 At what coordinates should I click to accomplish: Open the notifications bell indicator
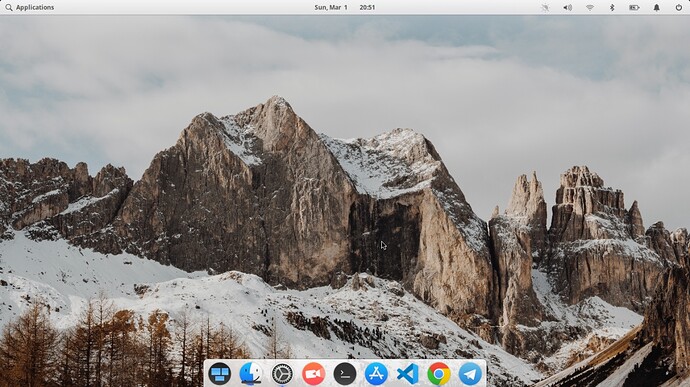pos(656,7)
